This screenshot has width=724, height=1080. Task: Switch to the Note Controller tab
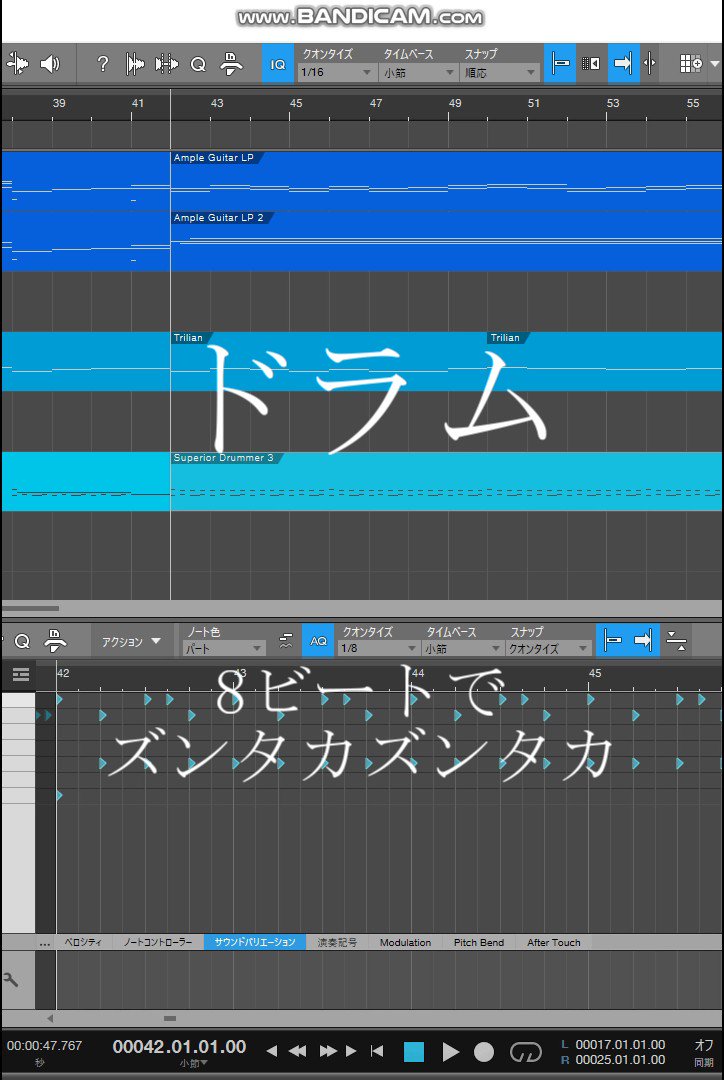(158, 942)
